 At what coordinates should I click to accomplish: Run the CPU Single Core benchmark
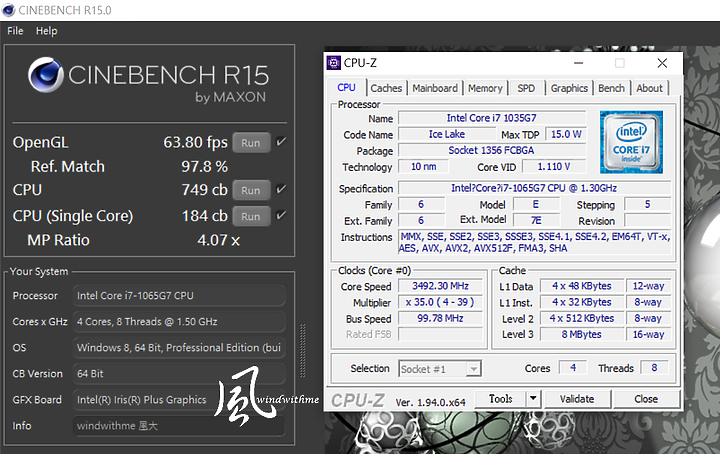[x=251, y=216]
